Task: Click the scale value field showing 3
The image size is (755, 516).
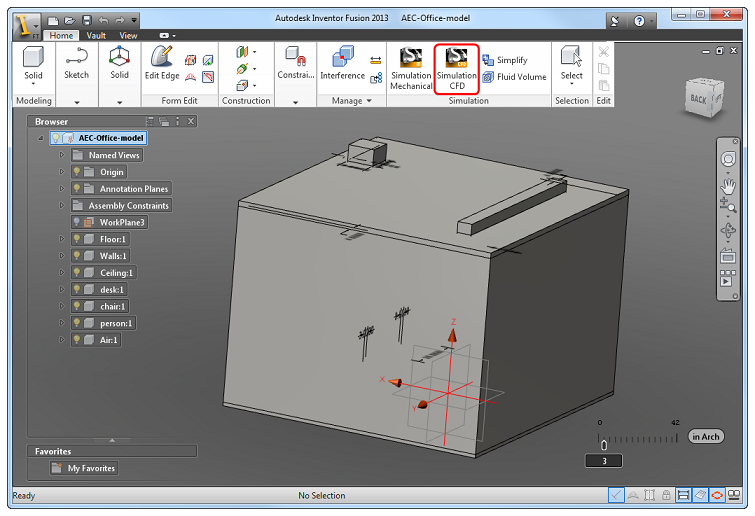Action: (604, 461)
